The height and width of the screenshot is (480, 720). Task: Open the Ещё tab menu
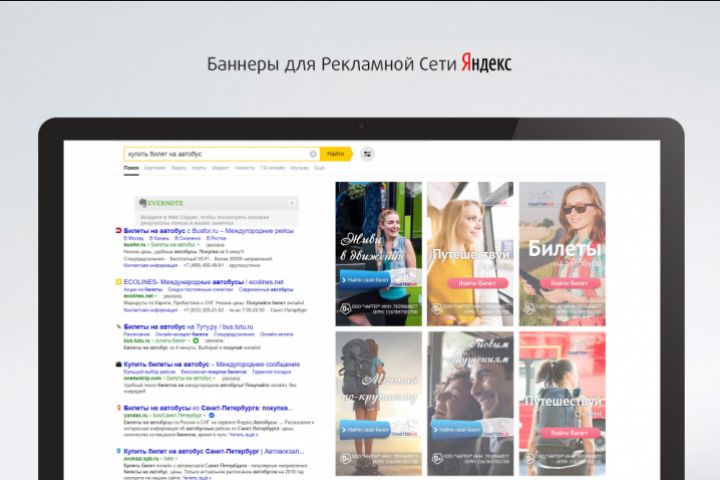pos(319,168)
